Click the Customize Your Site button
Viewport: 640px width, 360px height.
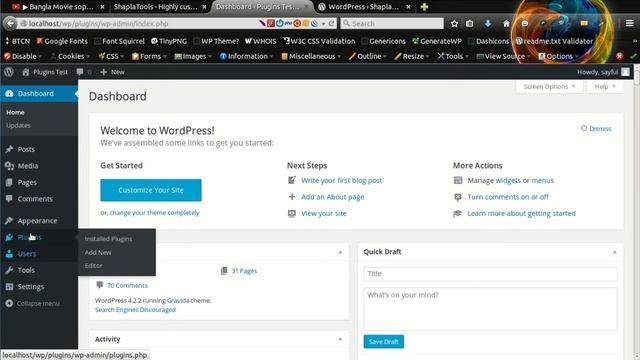tap(151, 190)
